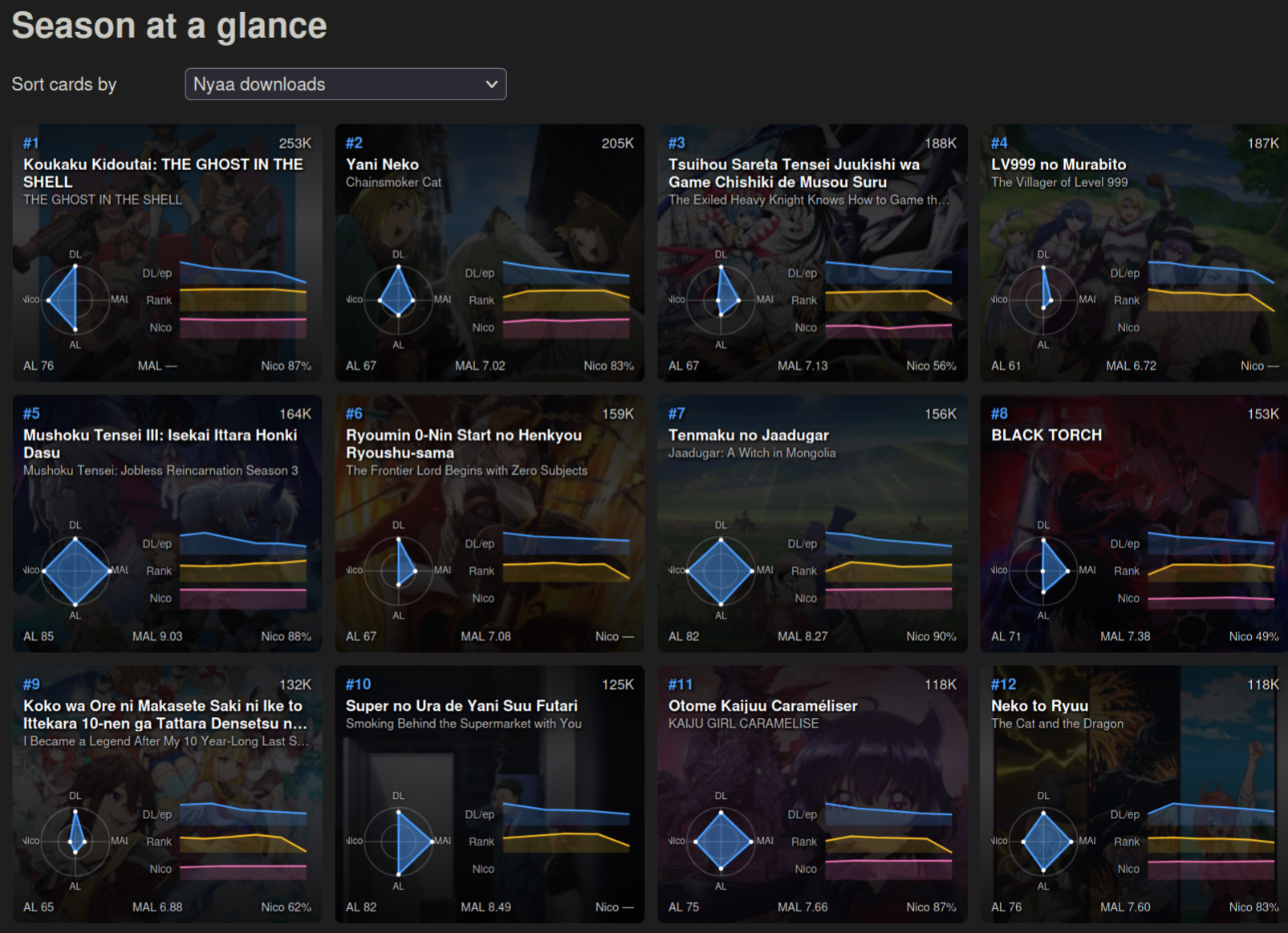Click the "Nico 56%" rating

coord(931,366)
